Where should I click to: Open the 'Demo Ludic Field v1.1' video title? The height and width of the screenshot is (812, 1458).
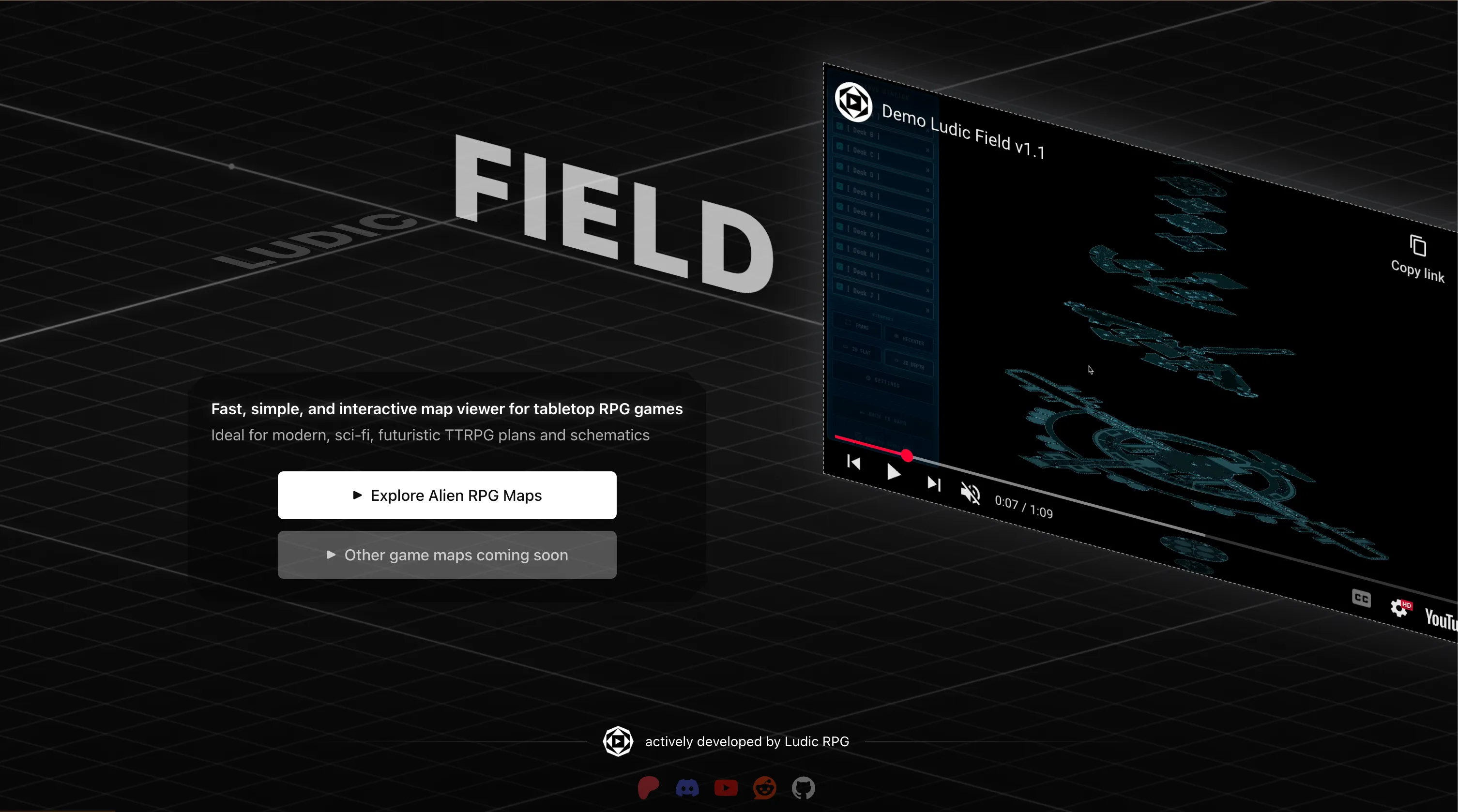point(963,131)
